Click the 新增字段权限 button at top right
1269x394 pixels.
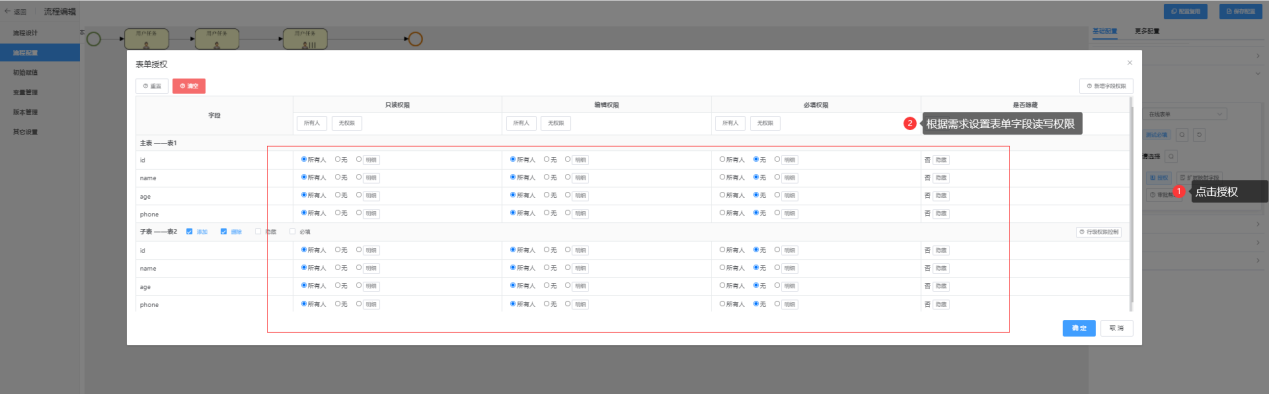(x=1106, y=86)
